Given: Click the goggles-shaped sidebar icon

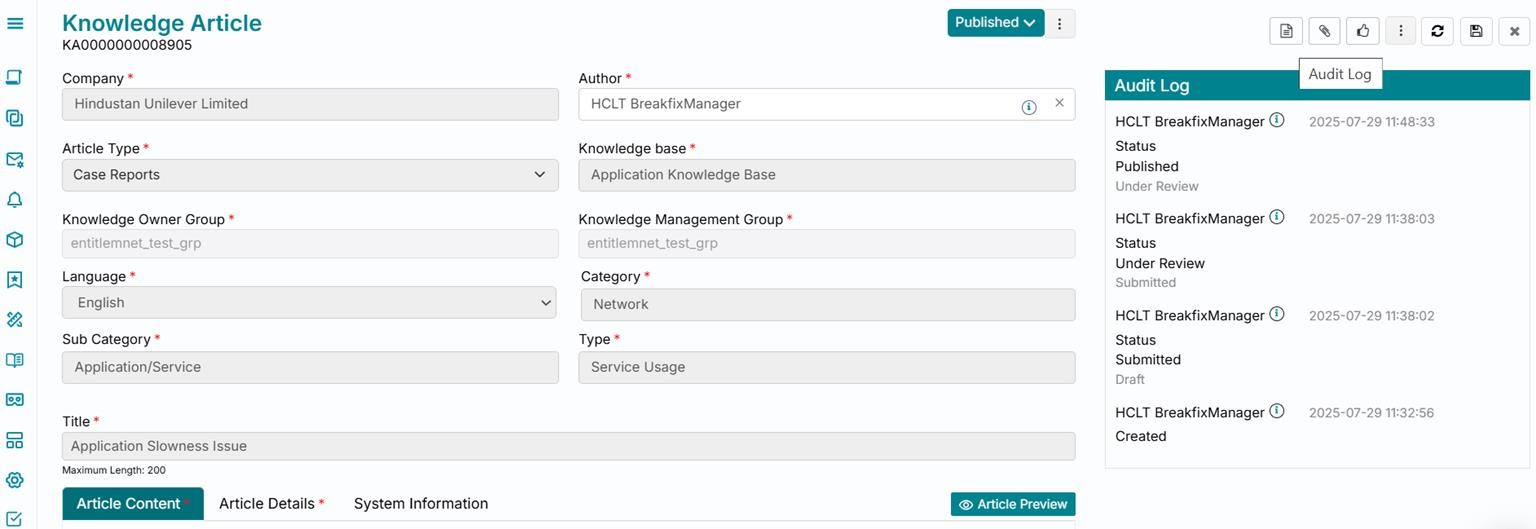Looking at the screenshot, I should [x=15, y=400].
